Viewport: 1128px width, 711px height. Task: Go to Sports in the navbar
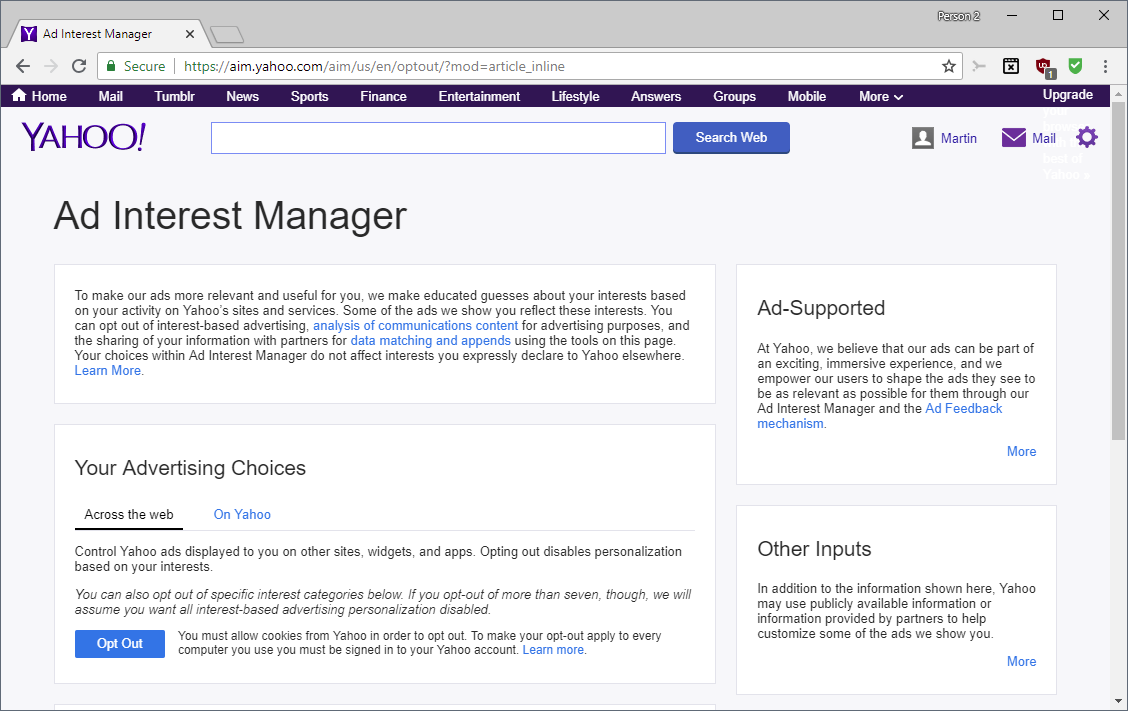[309, 96]
